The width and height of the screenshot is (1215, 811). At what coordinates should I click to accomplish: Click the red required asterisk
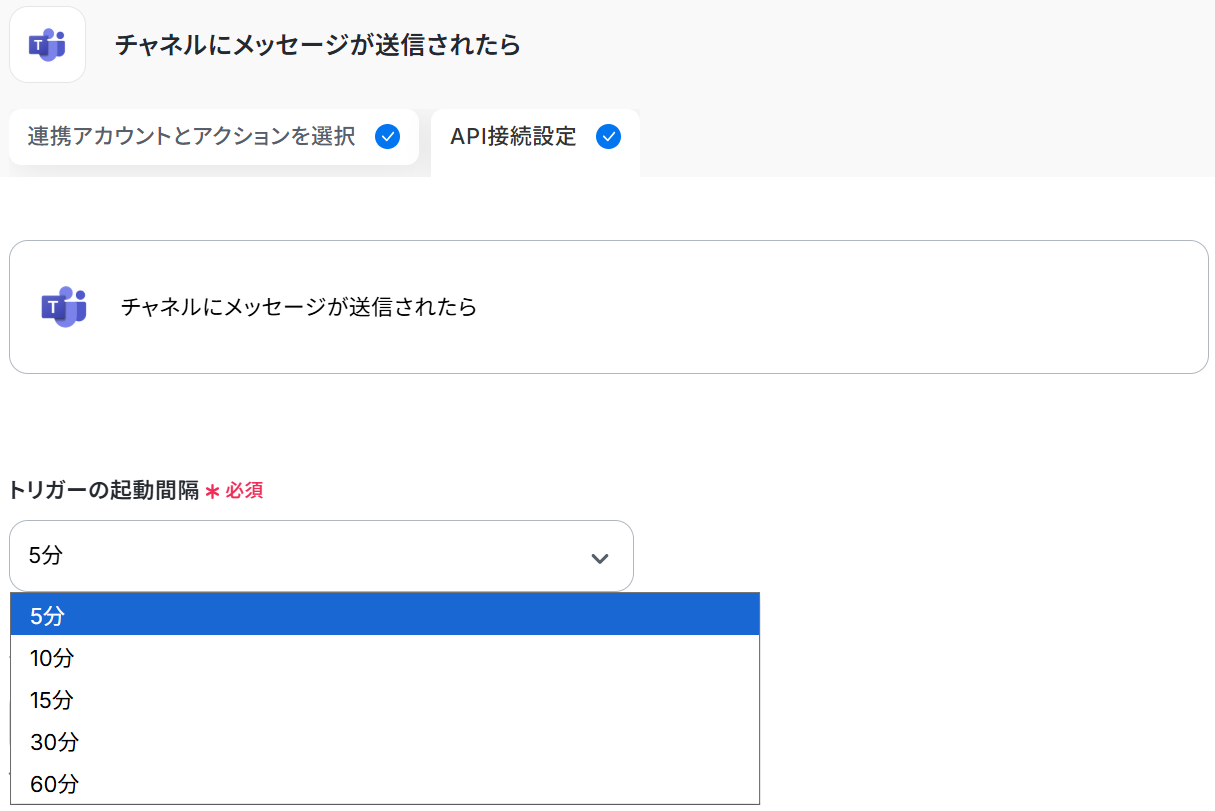[212, 491]
